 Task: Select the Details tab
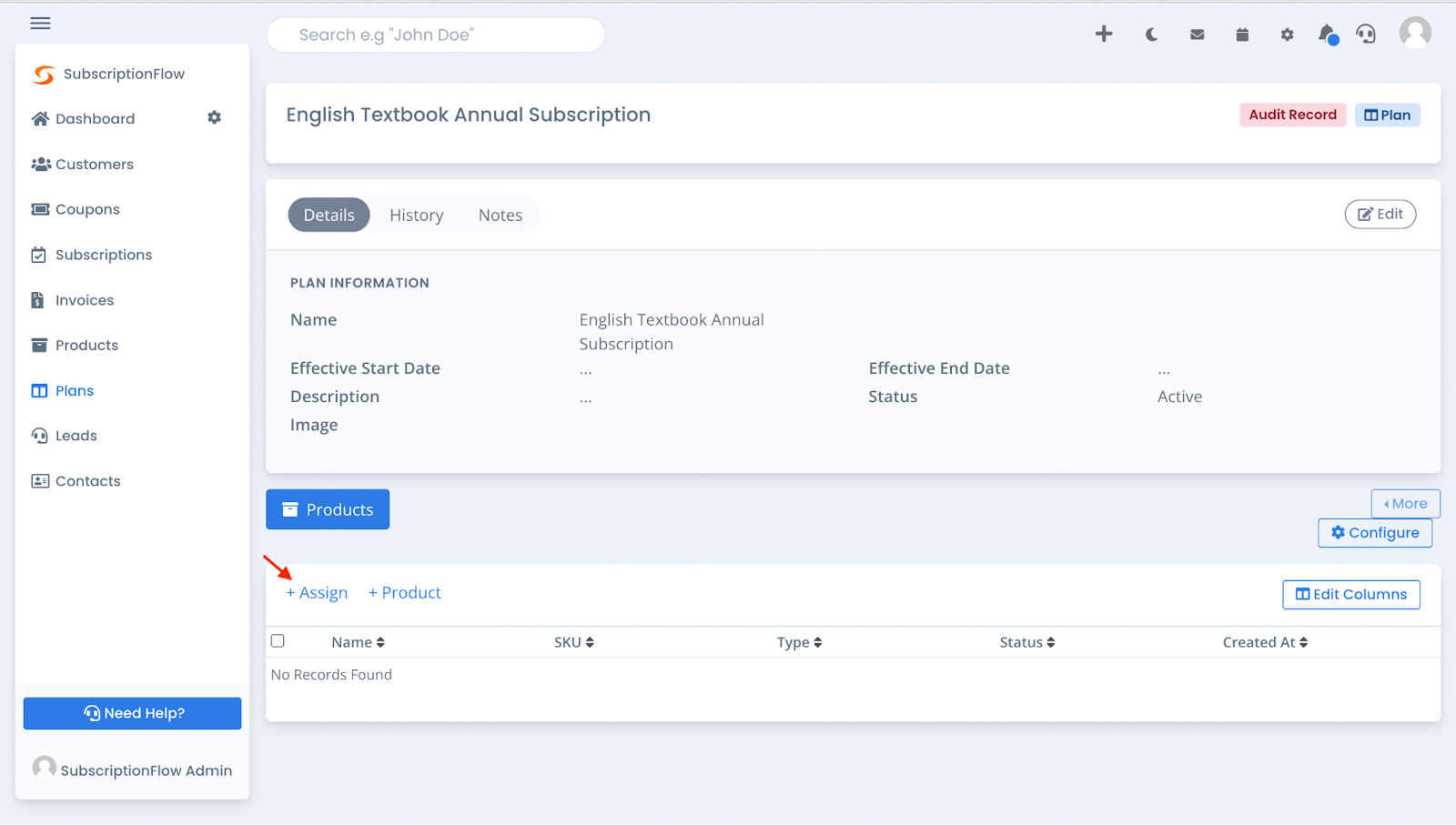[x=329, y=215]
